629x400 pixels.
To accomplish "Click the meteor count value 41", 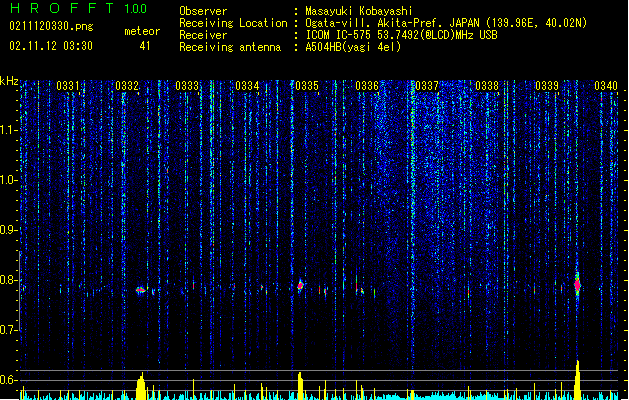I will (145, 46).
